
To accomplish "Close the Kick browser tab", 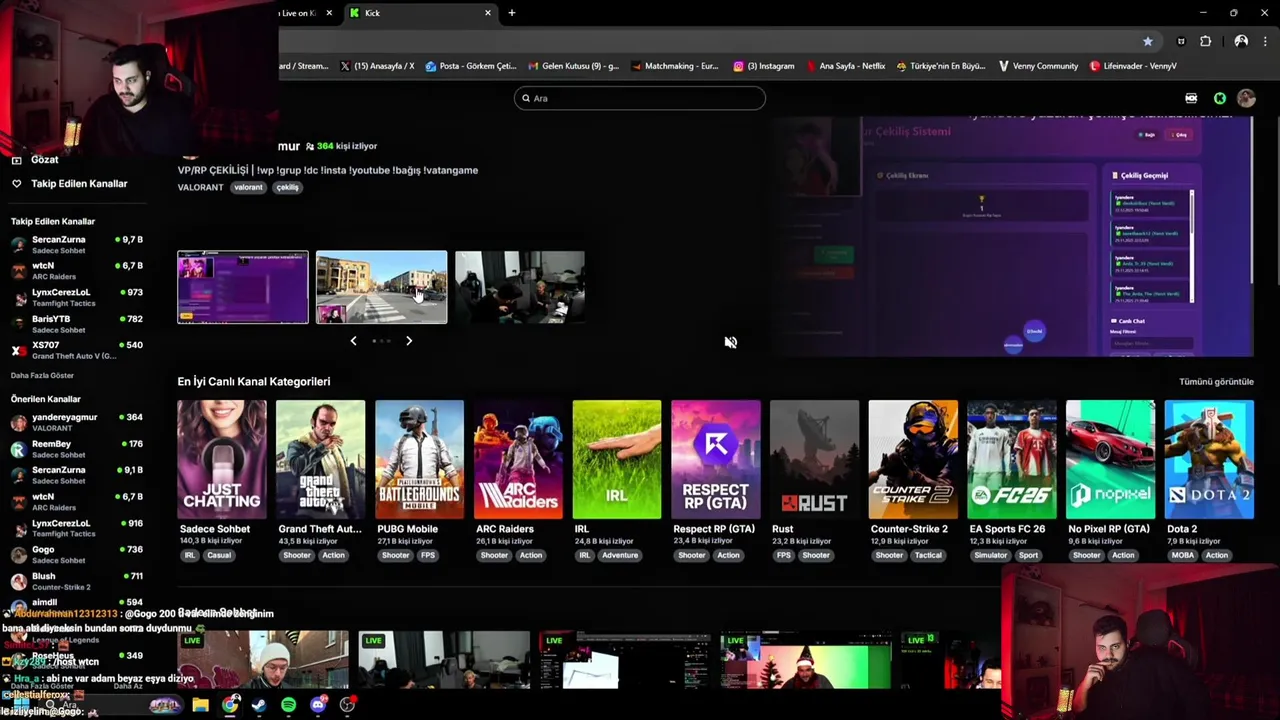I will coord(488,13).
